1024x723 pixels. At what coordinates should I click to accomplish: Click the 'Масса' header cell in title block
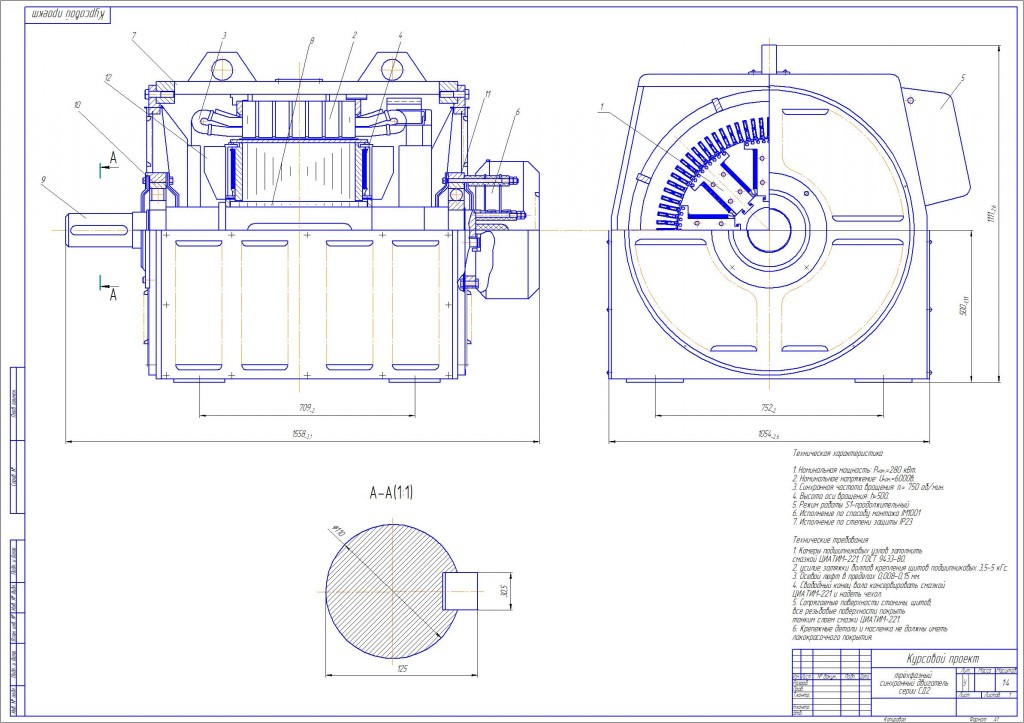[x=985, y=670]
